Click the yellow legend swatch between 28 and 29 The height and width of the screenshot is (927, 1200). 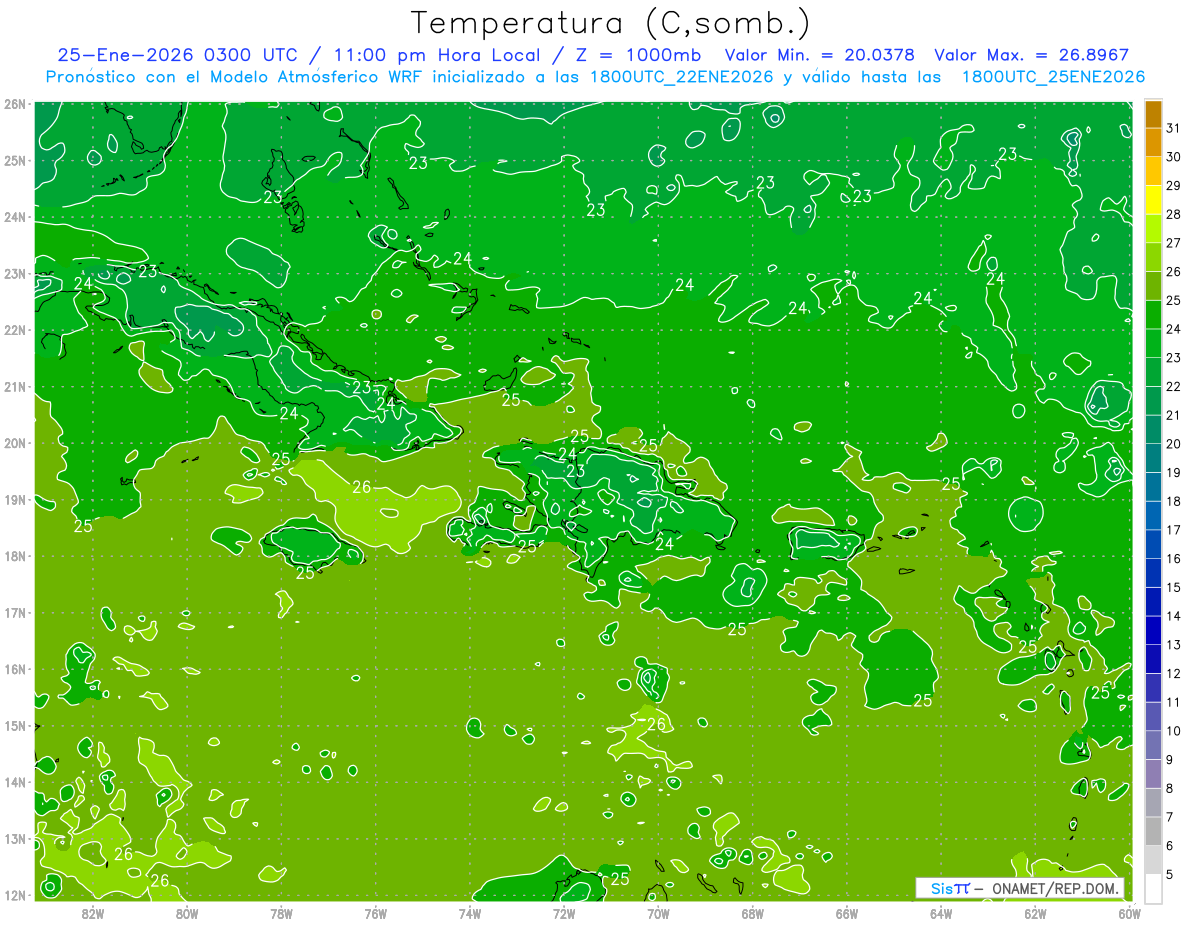pyautogui.click(x=1153, y=200)
